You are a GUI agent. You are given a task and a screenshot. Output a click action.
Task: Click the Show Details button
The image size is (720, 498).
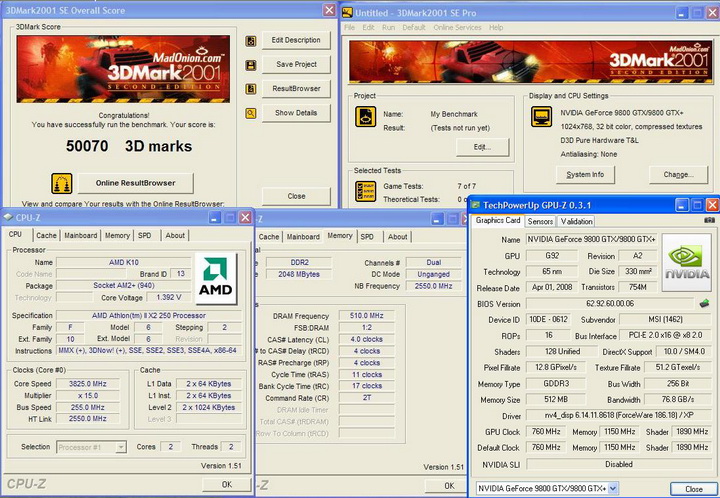(296, 113)
